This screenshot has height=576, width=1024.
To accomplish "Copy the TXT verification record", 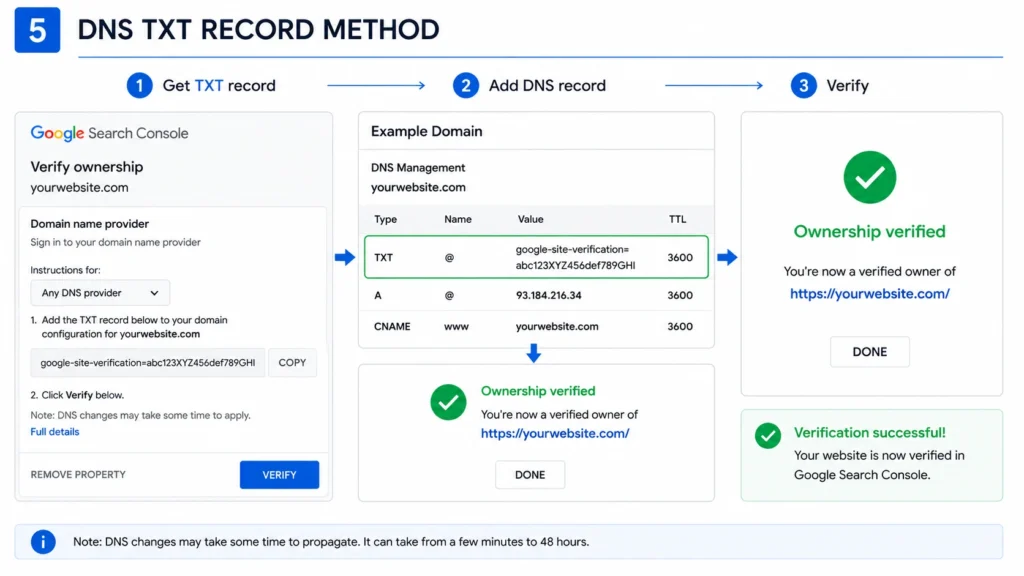I will 292,362.
